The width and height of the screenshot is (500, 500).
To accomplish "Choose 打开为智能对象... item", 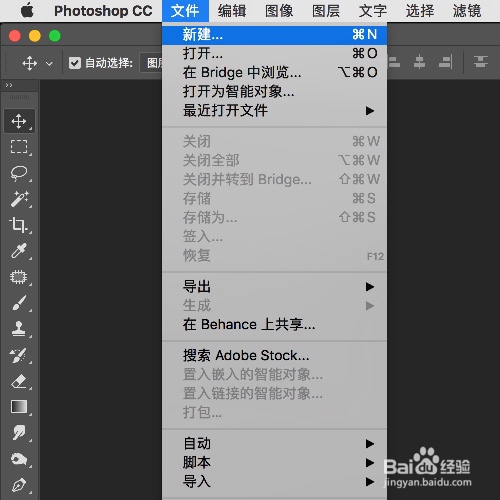I will (x=275, y=92).
